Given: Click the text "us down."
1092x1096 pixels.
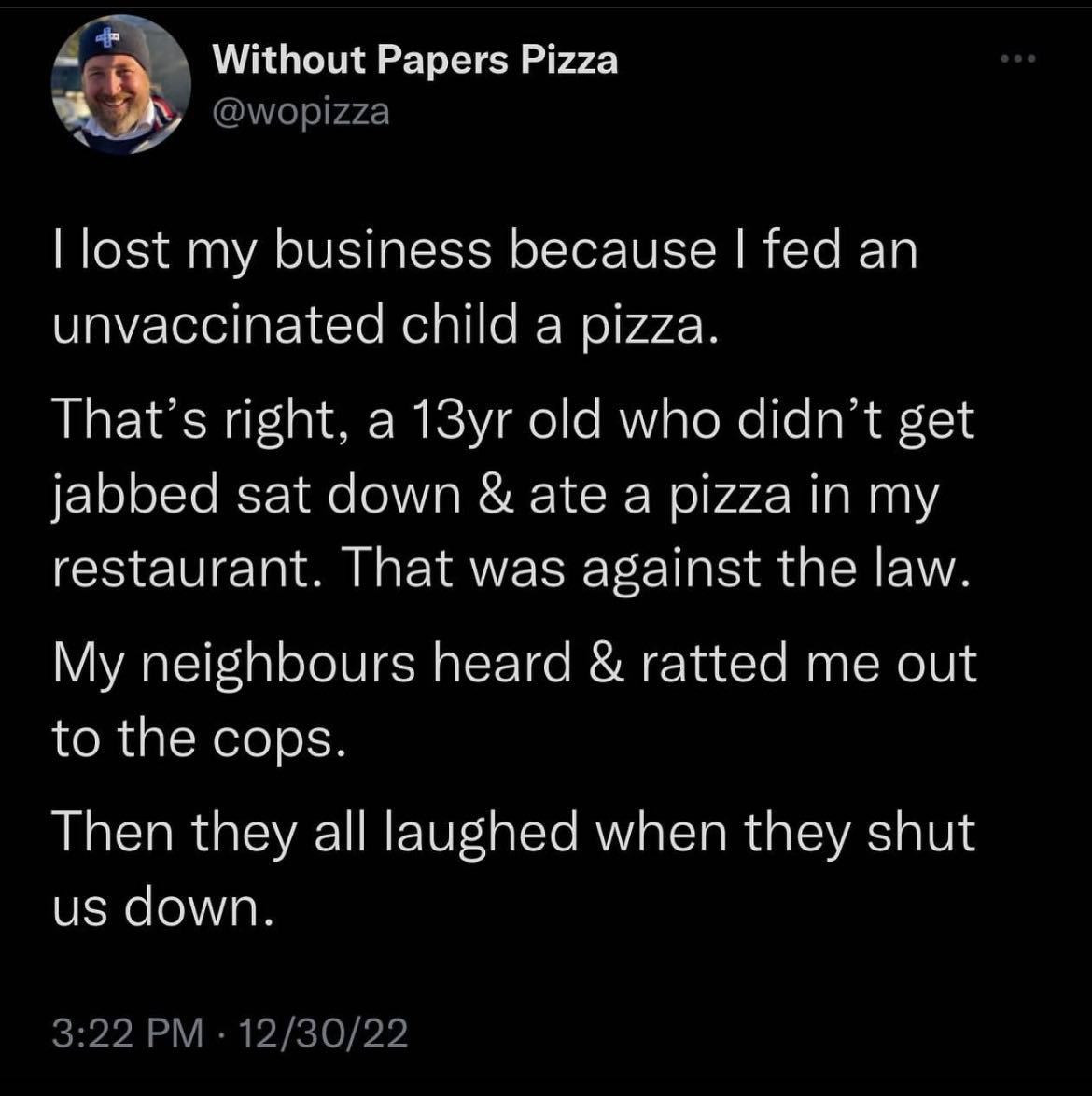Looking at the screenshot, I should click(163, 906).
